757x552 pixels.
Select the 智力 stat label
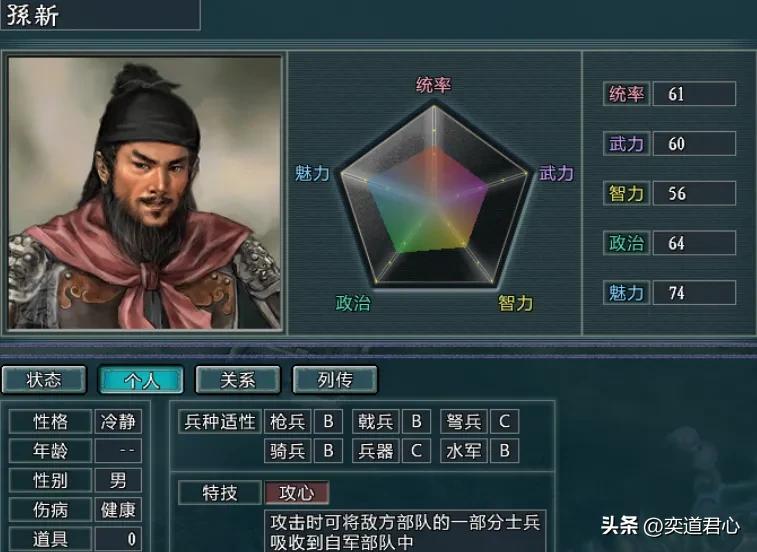coord(627,193)
